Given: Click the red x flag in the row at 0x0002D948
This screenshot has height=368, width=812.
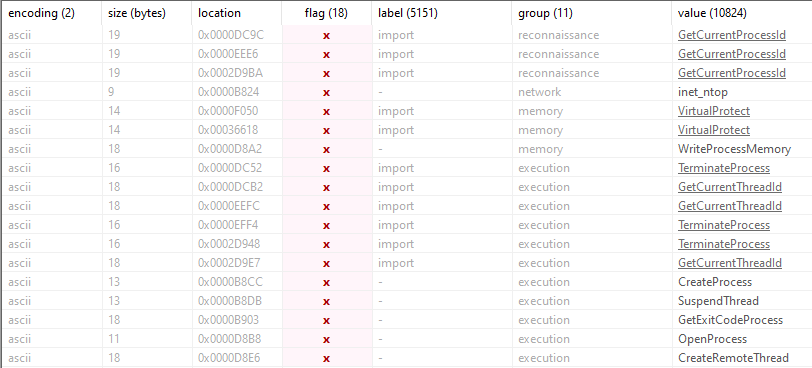Looking at the screenshot, I should (326, 244).
